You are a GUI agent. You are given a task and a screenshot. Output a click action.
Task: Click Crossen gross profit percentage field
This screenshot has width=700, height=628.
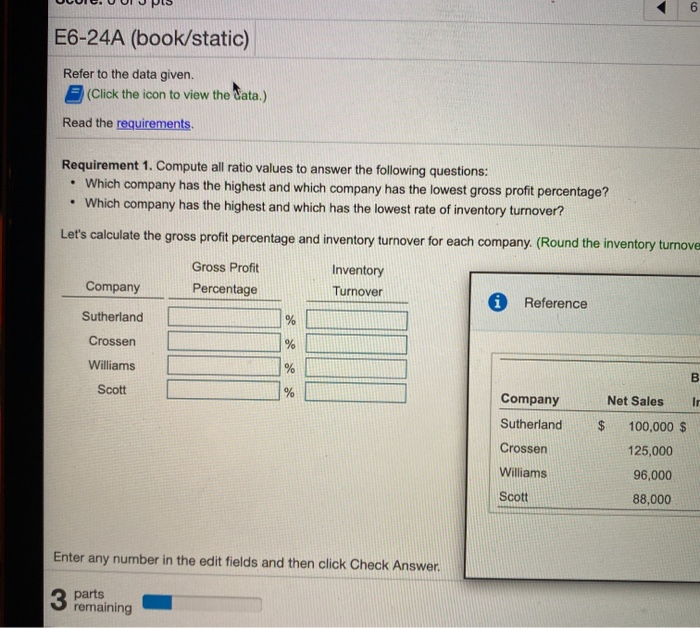tap(224, 342)
